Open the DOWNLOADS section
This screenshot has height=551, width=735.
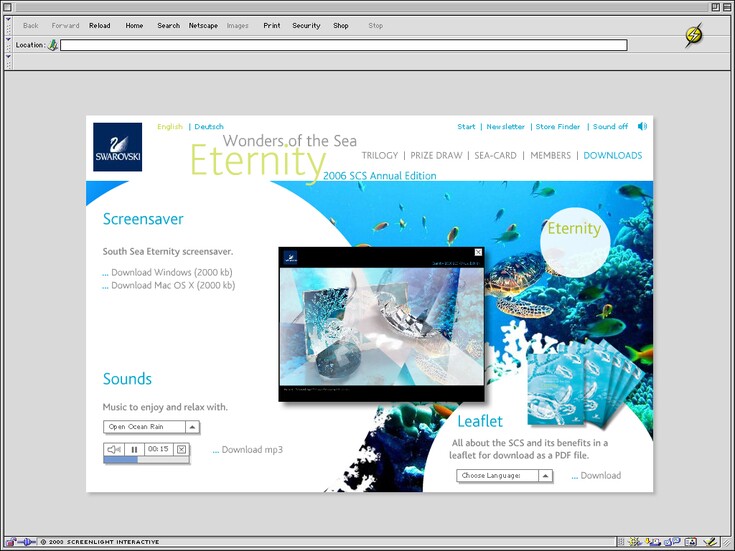[613, 155]
